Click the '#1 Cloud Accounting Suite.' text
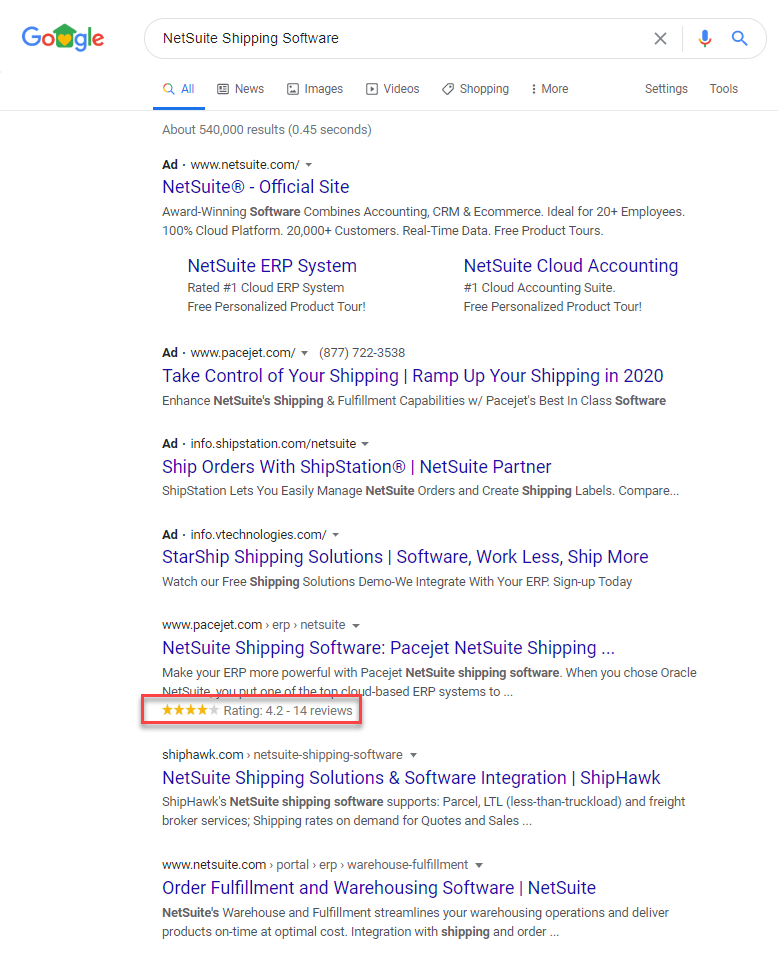Screen dimensions: 778x969 [539, 287]
